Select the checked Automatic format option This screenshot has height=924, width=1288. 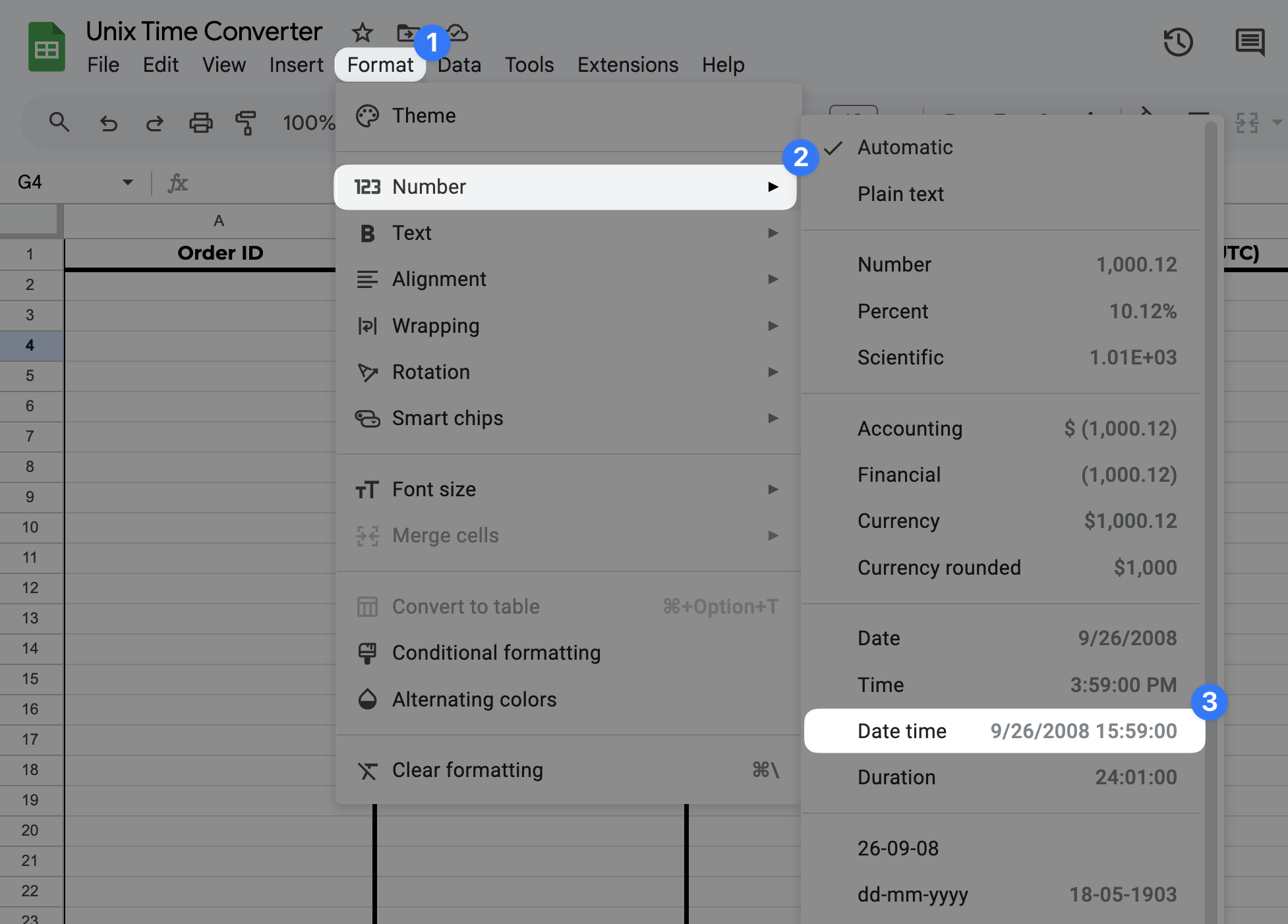[904, 147]
